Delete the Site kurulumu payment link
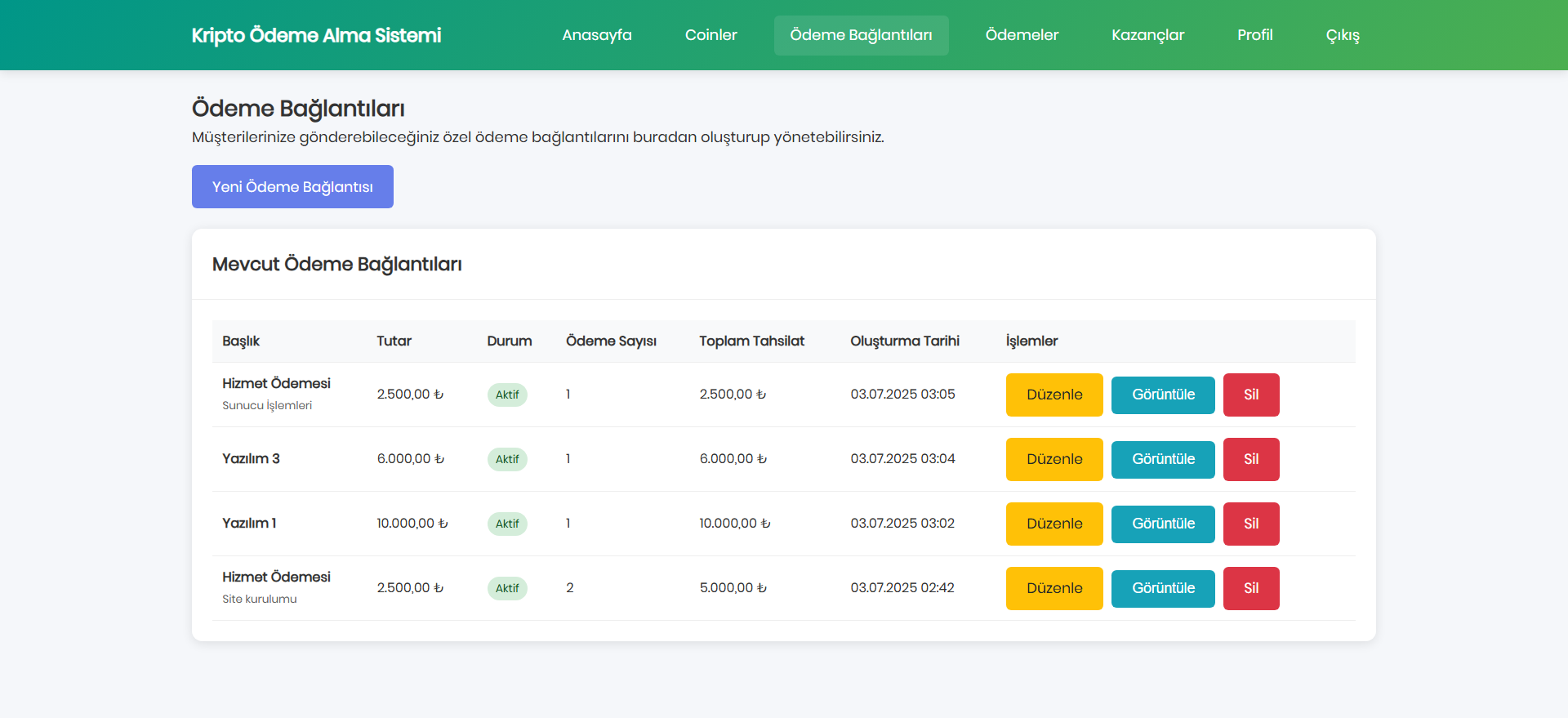This screenshot has width=1568, height=718. 1251,588
